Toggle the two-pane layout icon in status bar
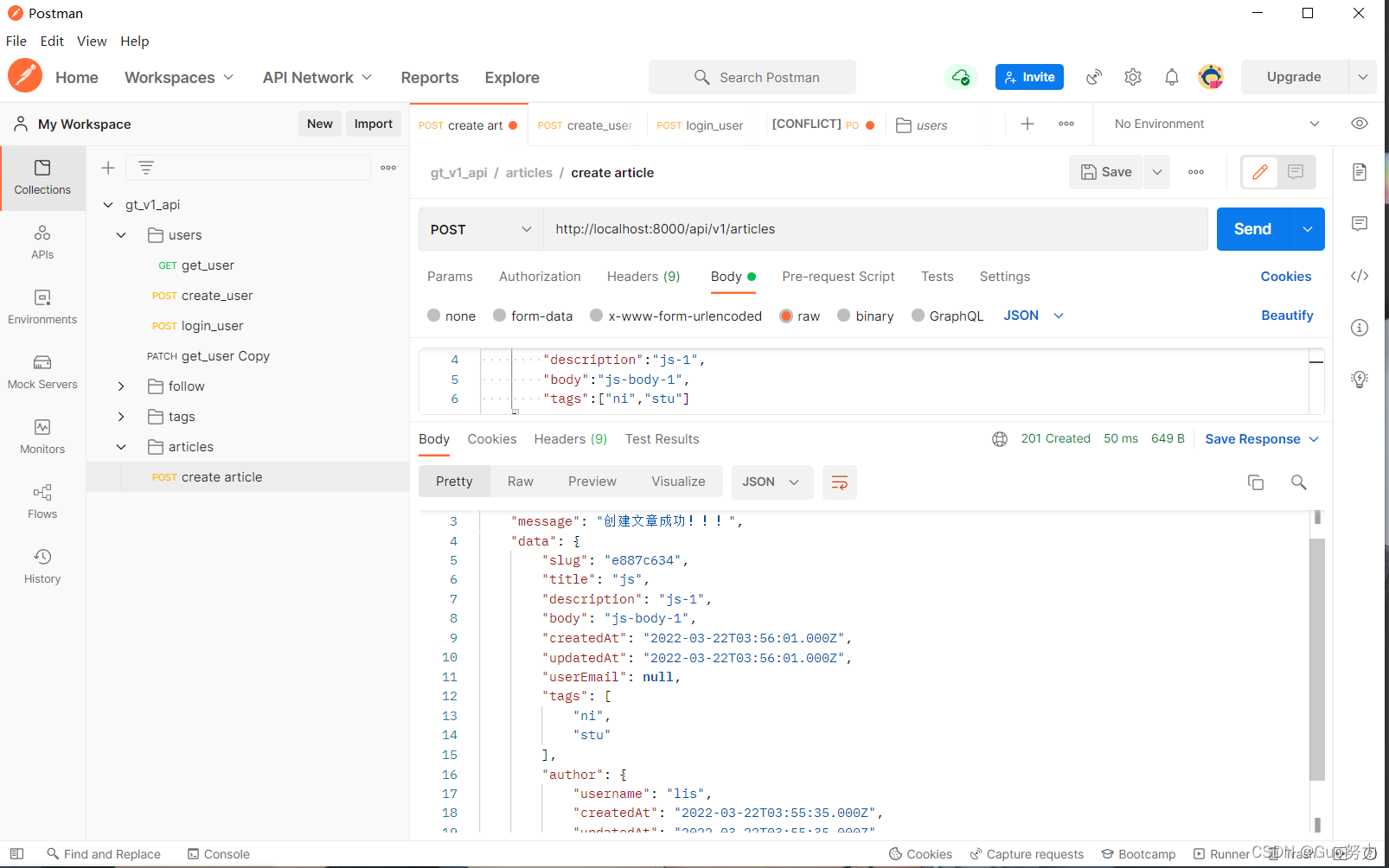1389x868 pixels. 16,854
